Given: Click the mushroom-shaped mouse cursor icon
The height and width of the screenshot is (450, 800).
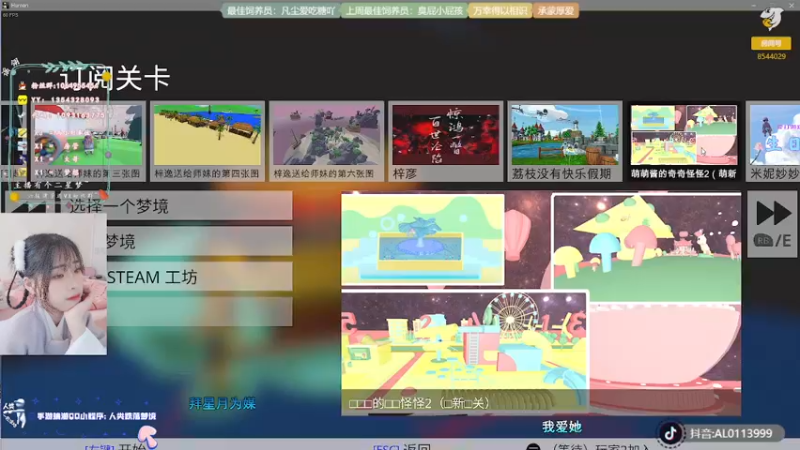Looking at the screenshot, I should [x=147, y=436].
